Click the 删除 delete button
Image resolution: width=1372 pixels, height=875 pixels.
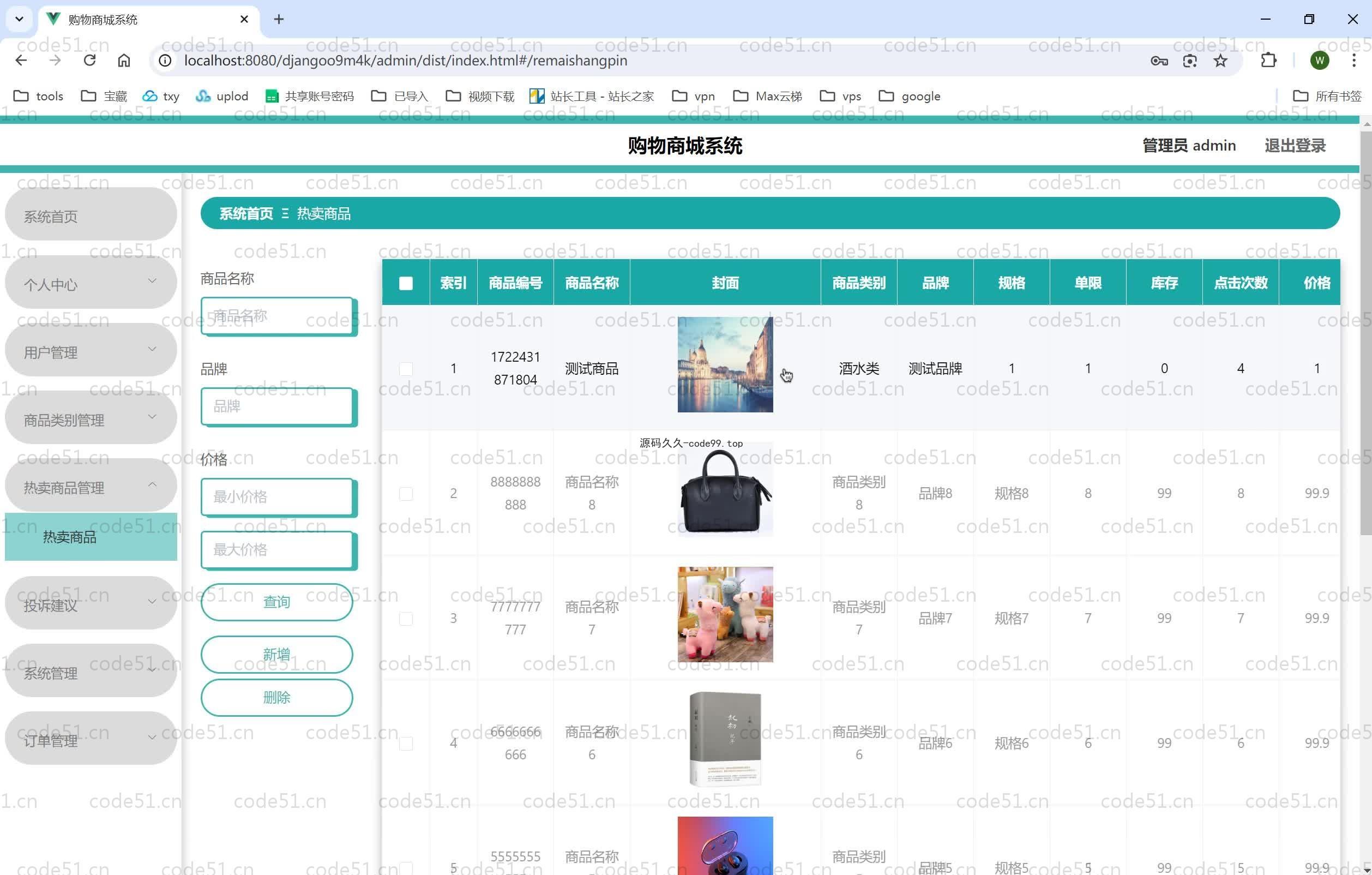tap(276, 697)
